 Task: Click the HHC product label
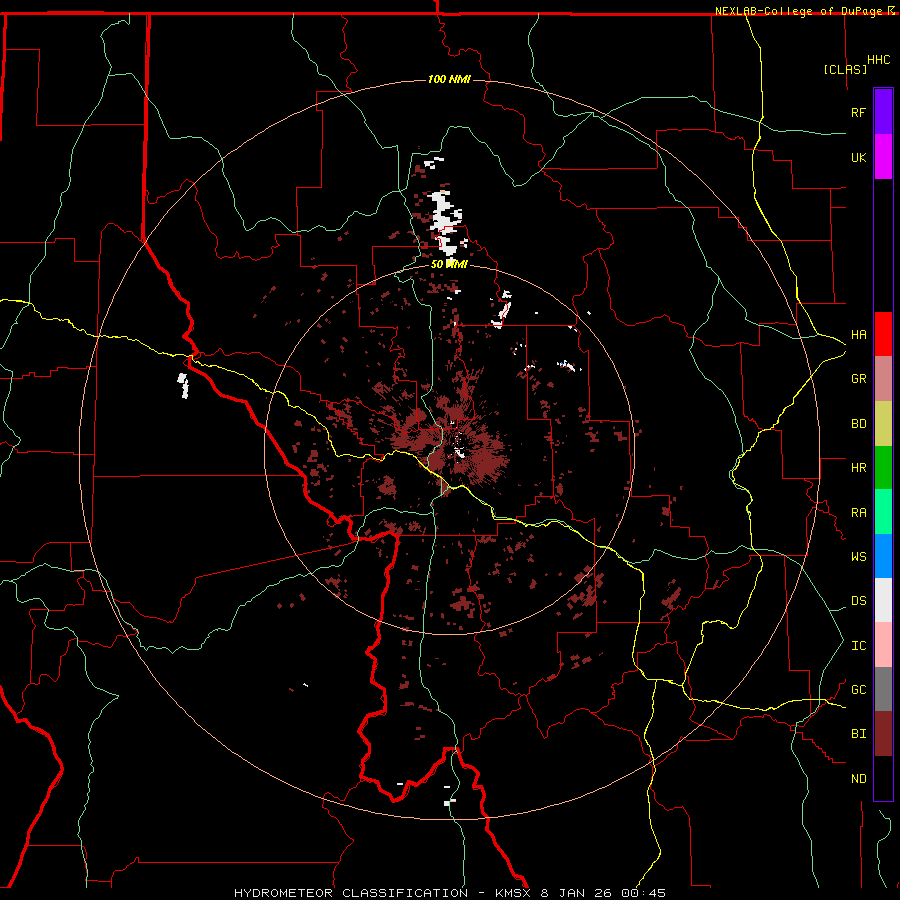coord(879,60)
